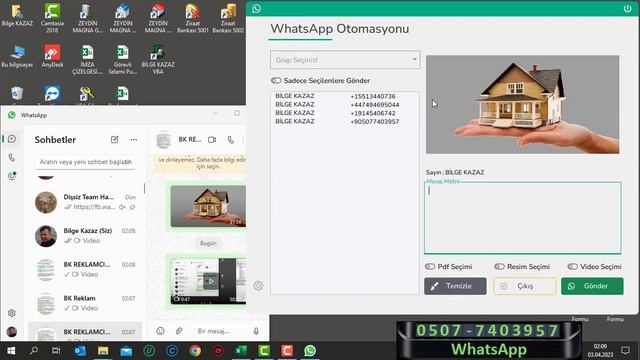Open the house image message in WhatsApp chat

pos(208,206)
